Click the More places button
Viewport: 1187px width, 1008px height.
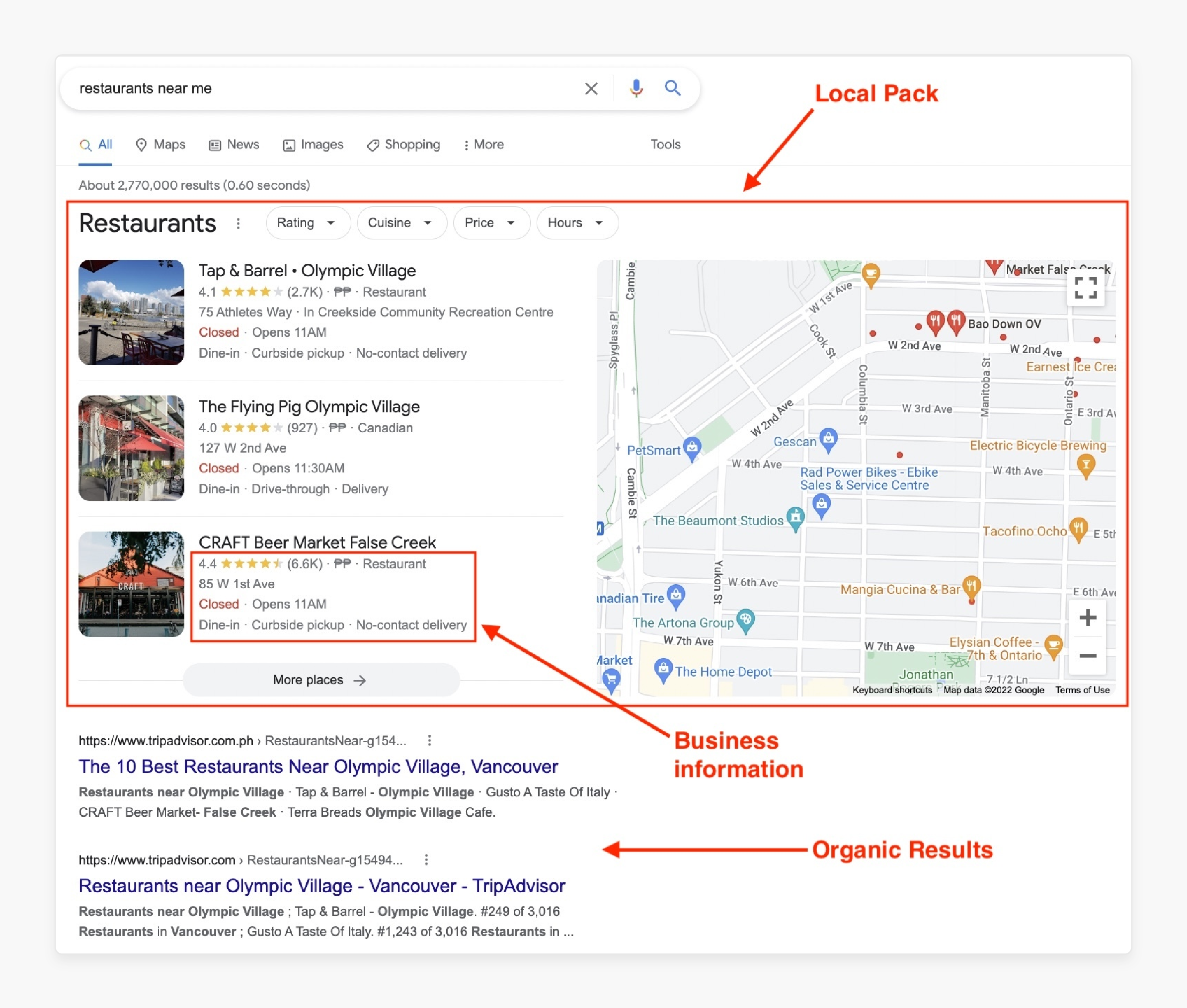pos(320,680)
